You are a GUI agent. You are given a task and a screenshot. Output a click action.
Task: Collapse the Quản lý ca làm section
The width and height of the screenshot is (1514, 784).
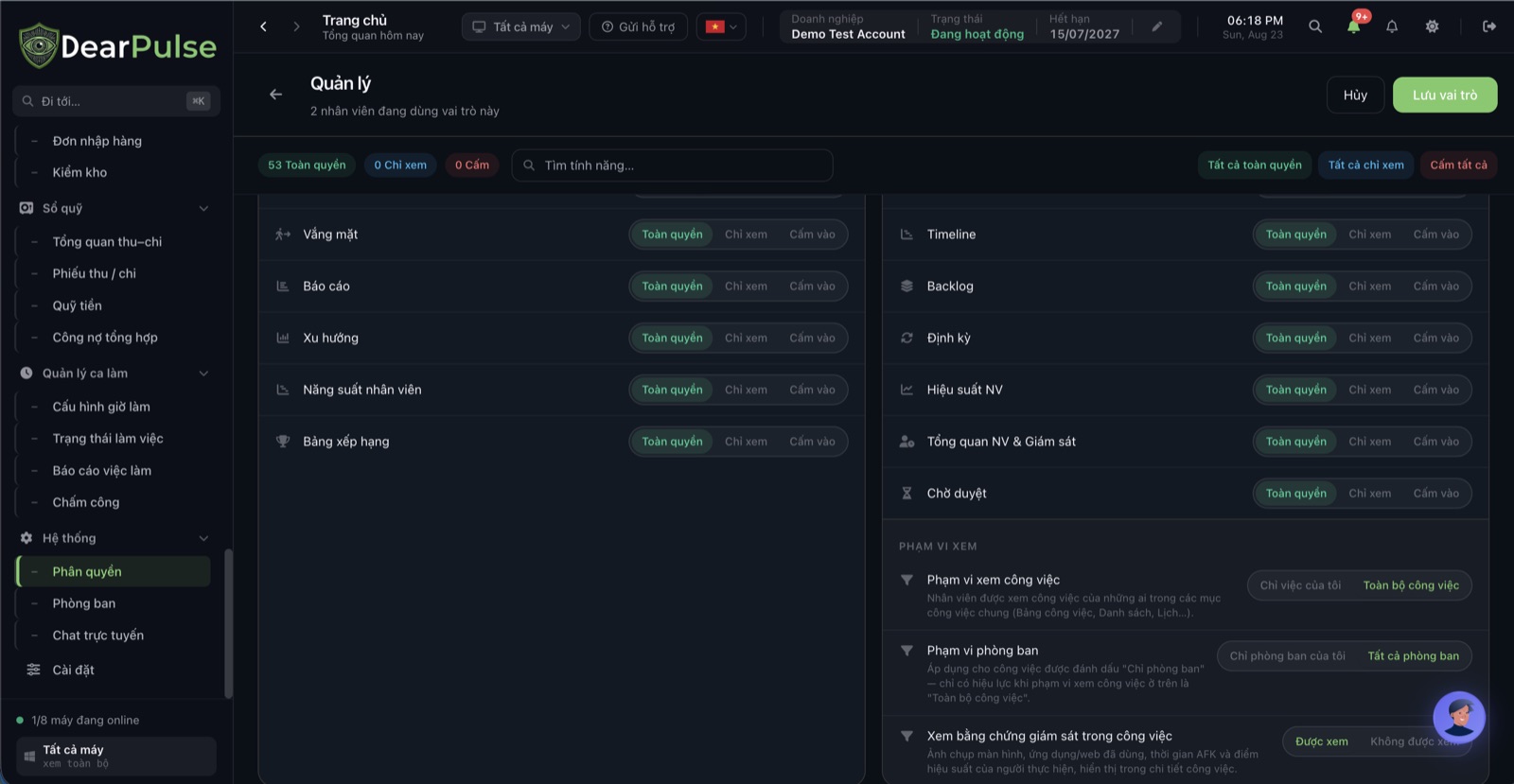pos(203,374)
